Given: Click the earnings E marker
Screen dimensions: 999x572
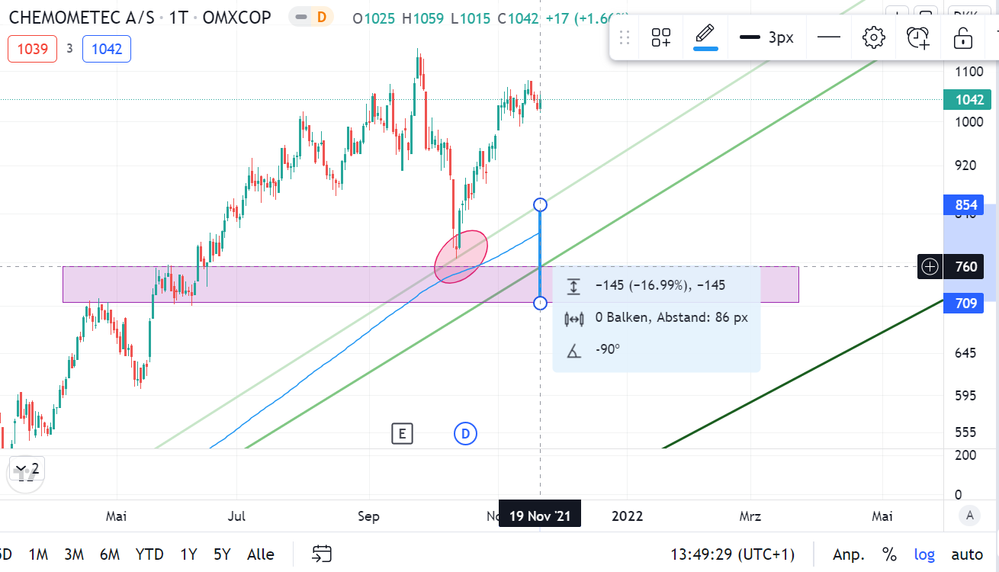Looking at the screenshot, I should [x=401, y=433].
